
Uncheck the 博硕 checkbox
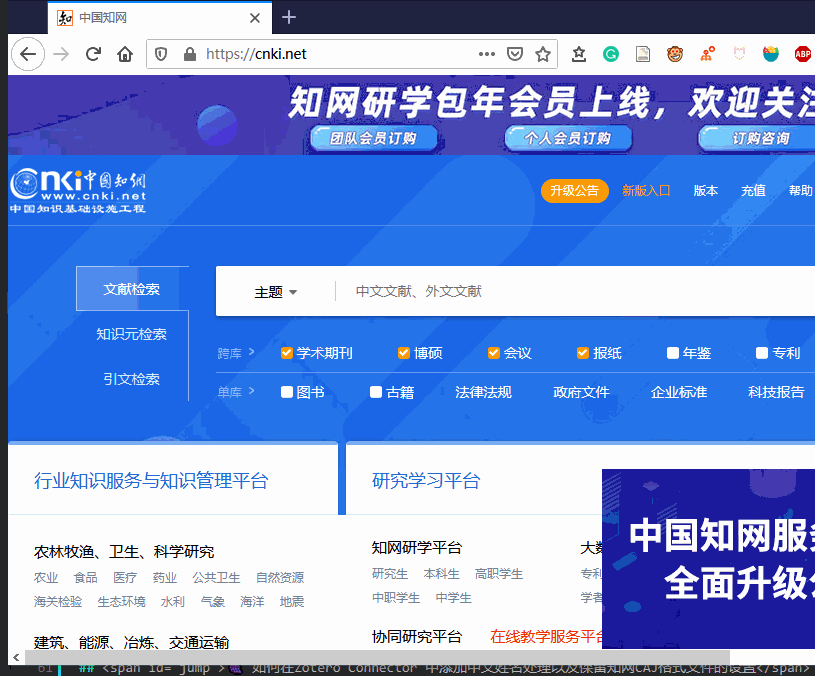[x=404, y=353]
